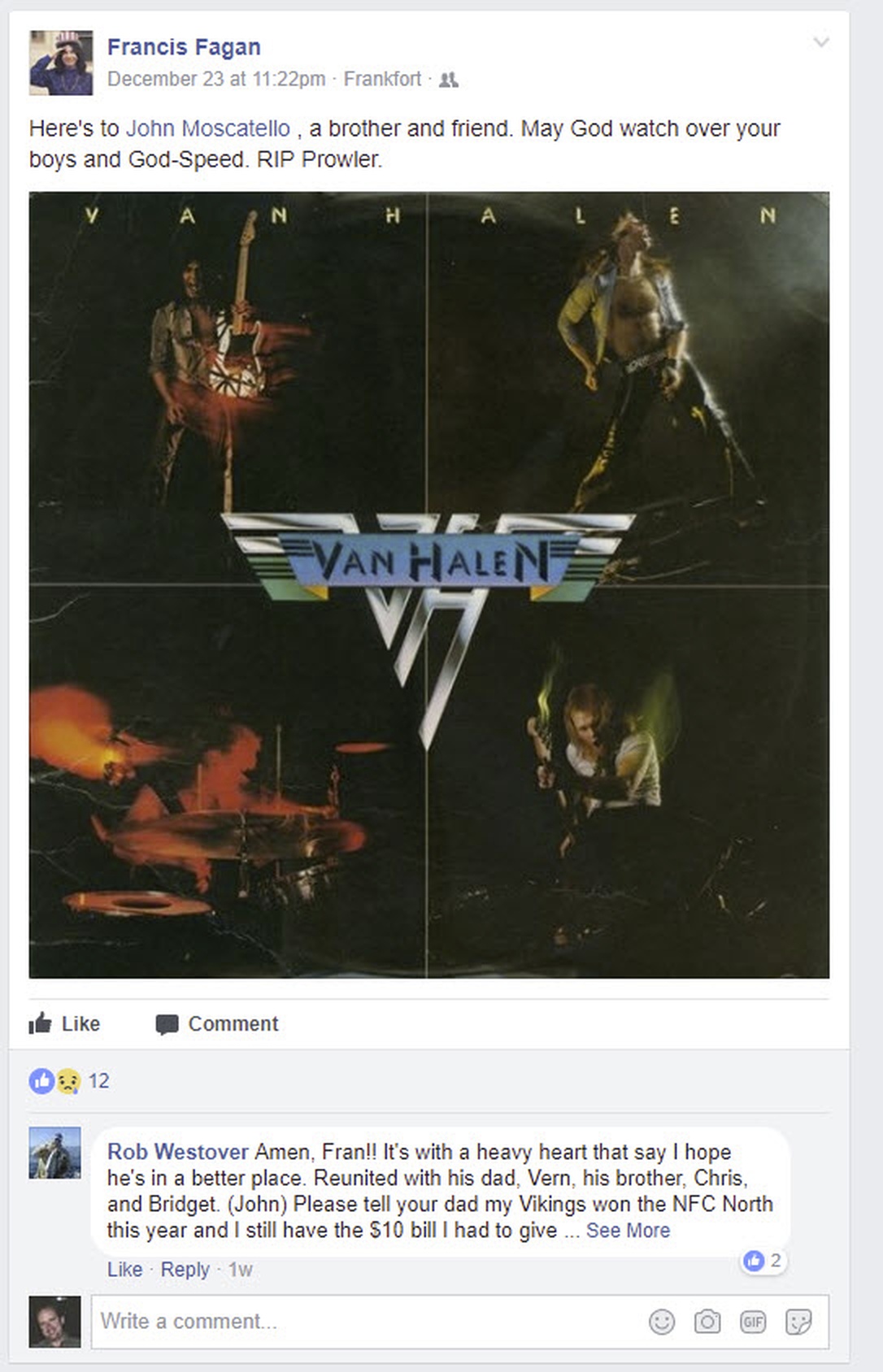Viewport: 883px width, 1372px height.
Task: Like Rob Westover's comment
Action: [124, 1270]
